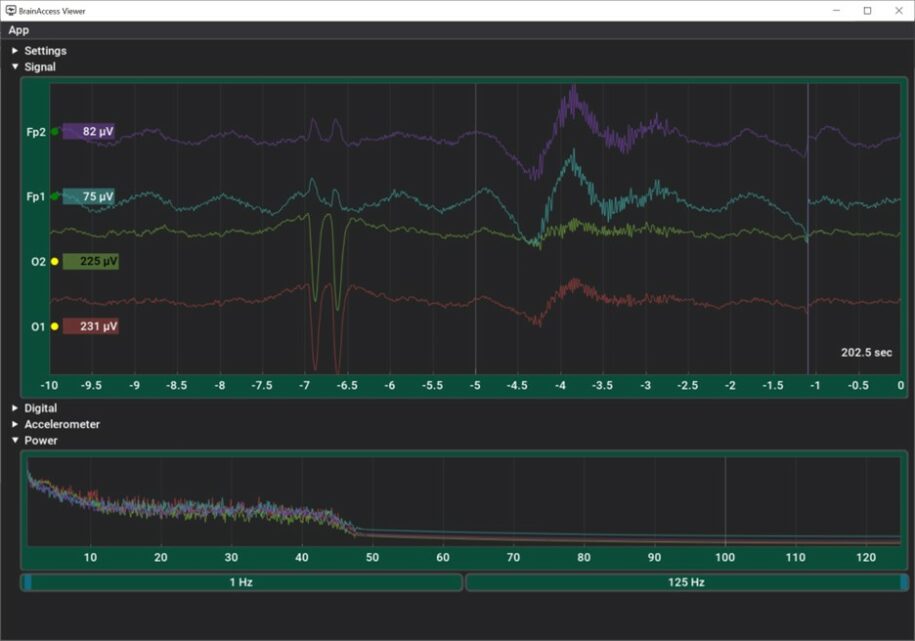Open the App menu
This screenshot has height=641, width=915.
[18, 30]
